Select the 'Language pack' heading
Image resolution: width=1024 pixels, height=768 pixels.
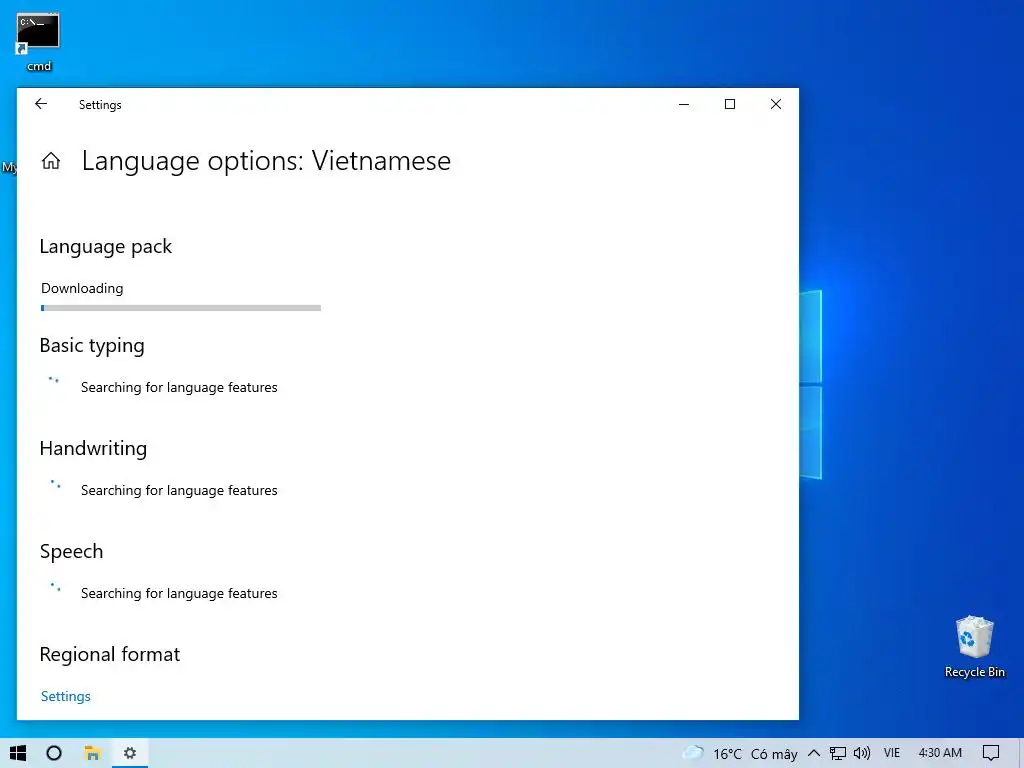106,246
